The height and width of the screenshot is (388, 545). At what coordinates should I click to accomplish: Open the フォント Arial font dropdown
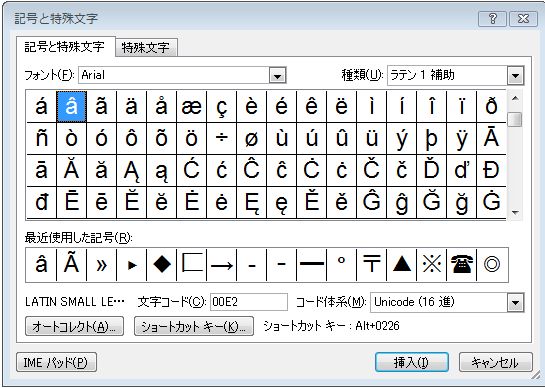[277, 75]
